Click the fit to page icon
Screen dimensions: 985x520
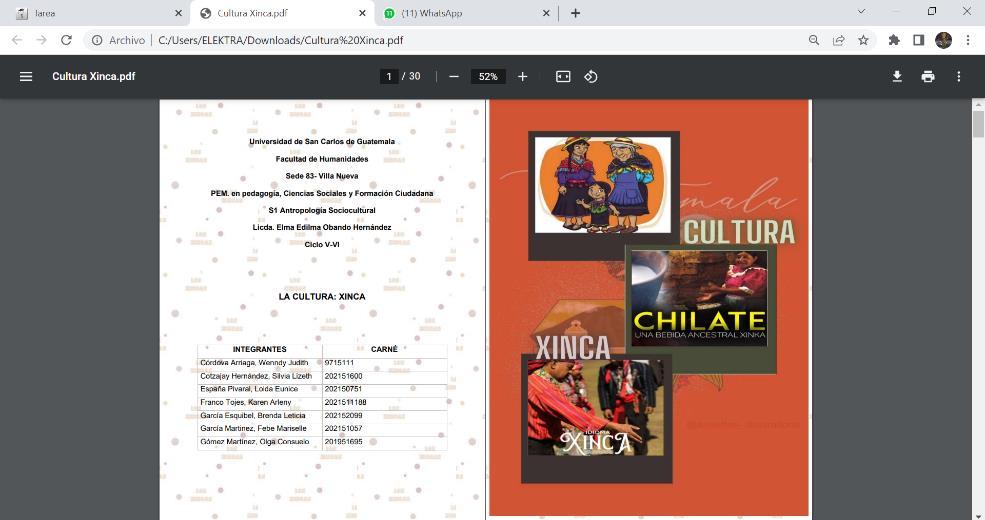[x=563, y=77]
